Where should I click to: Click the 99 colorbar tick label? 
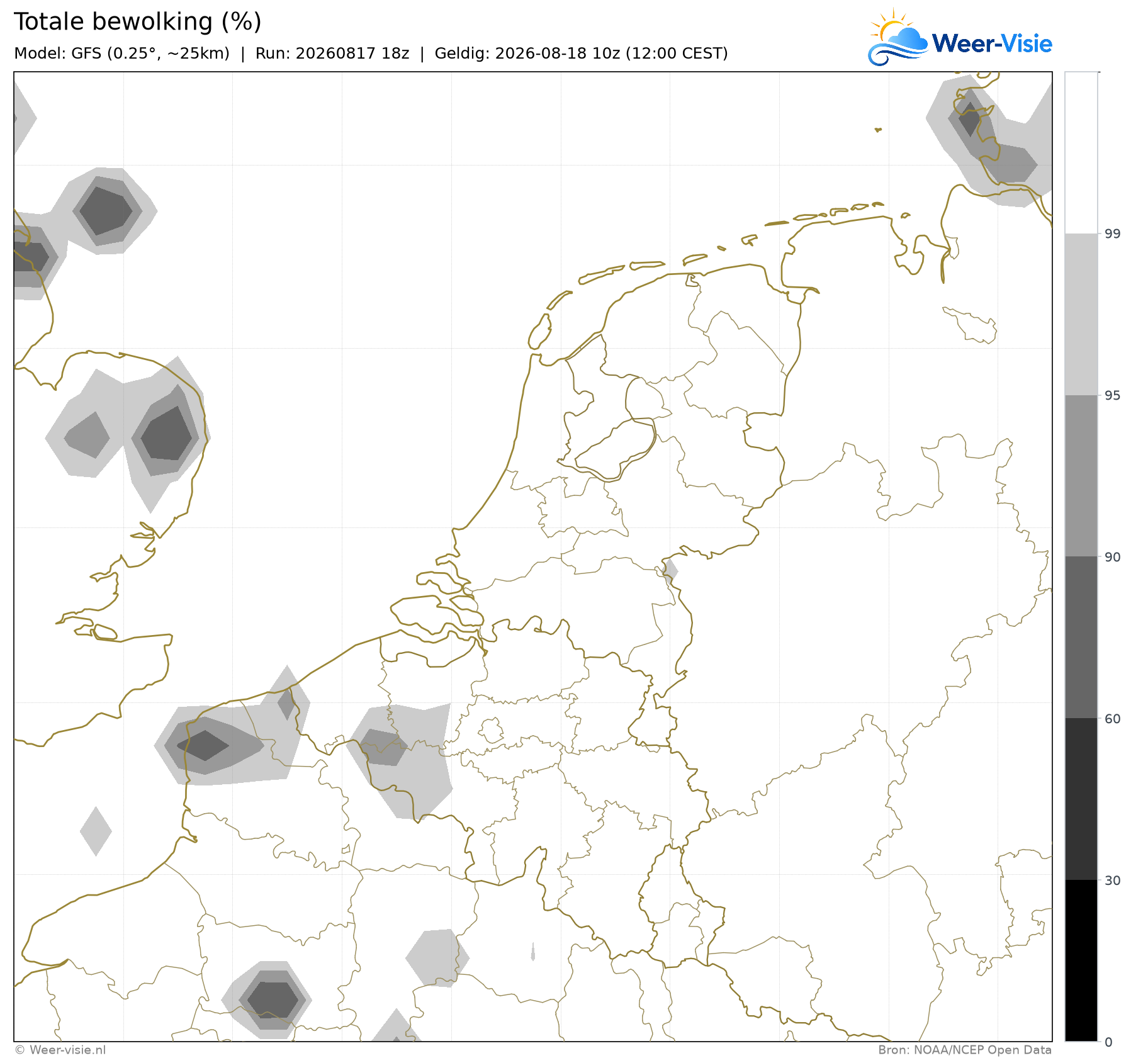pos(1113,234)
